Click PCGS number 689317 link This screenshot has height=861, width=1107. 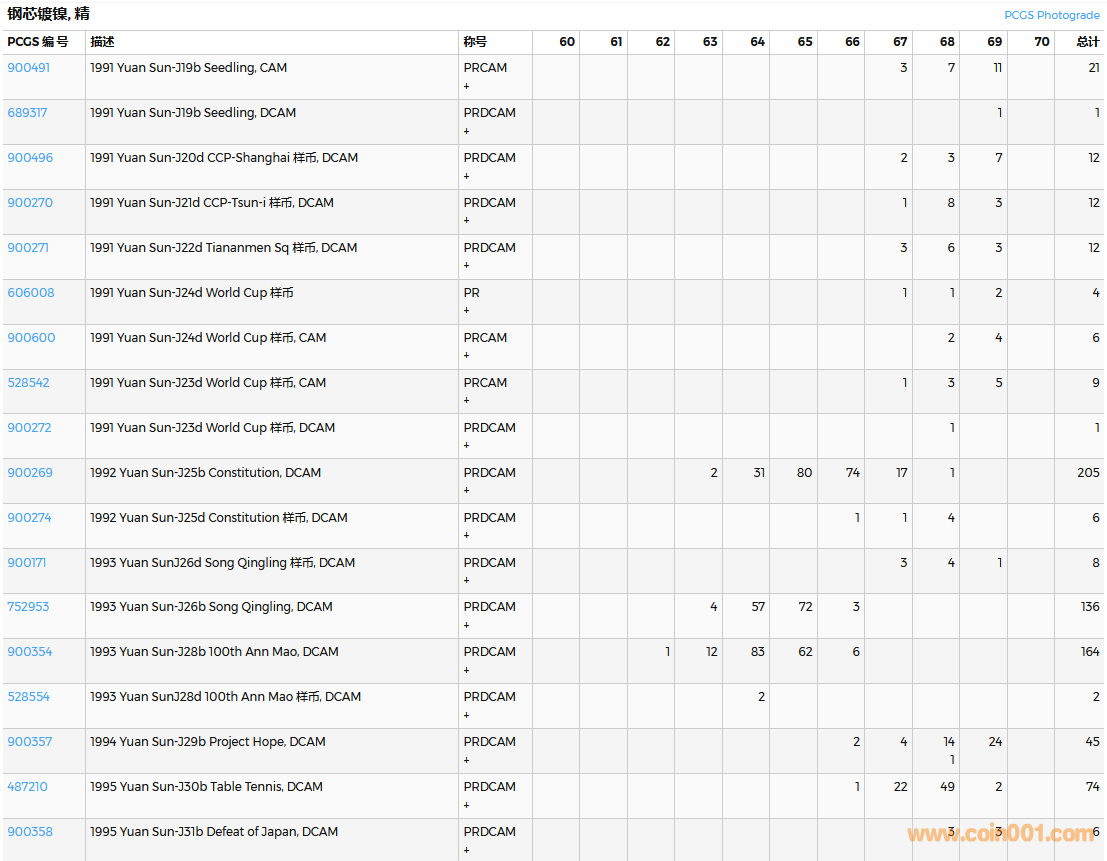click(x=27, y=113)
